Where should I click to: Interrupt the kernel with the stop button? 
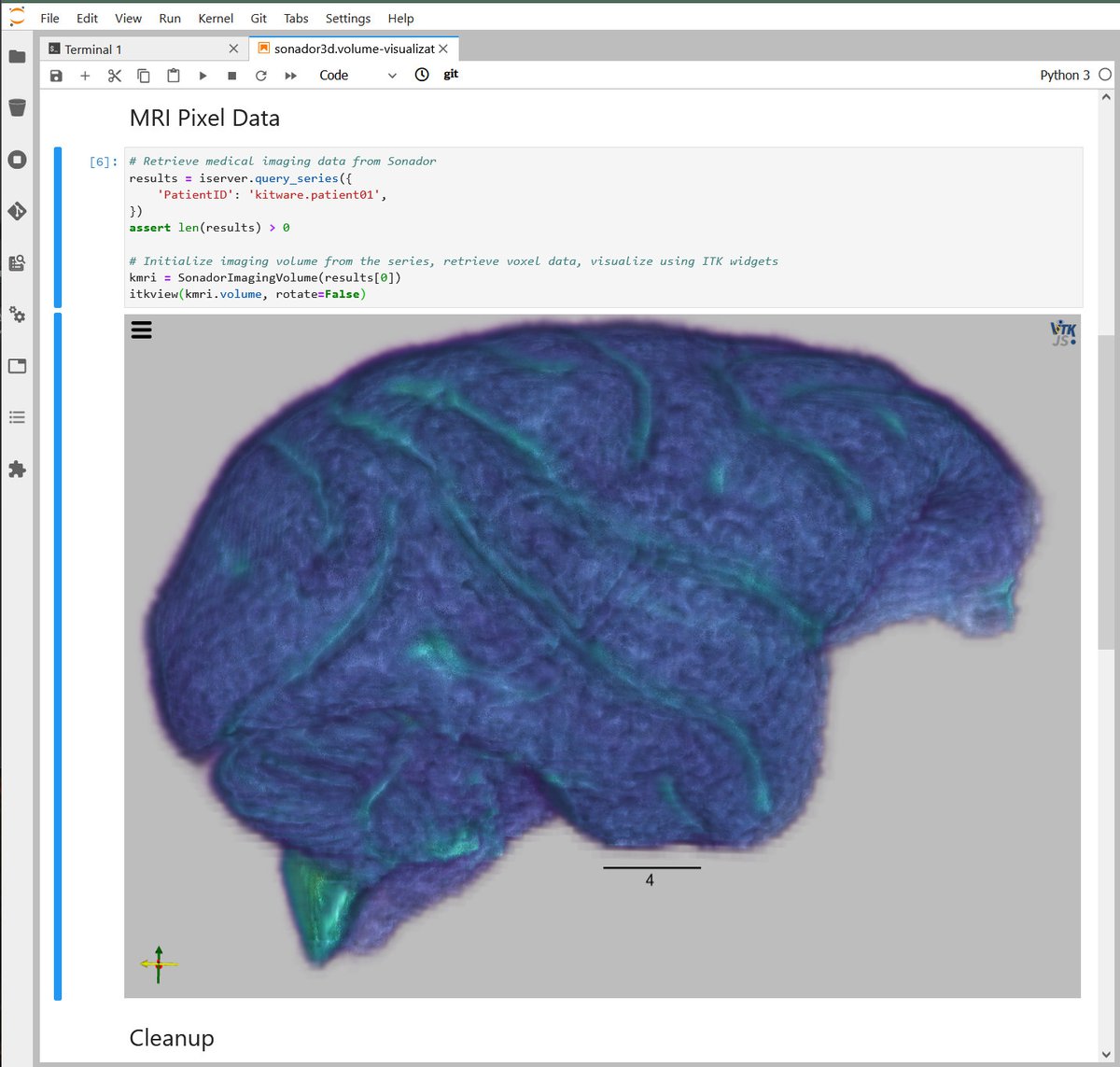pyautogui.click(x=231, y=75)
